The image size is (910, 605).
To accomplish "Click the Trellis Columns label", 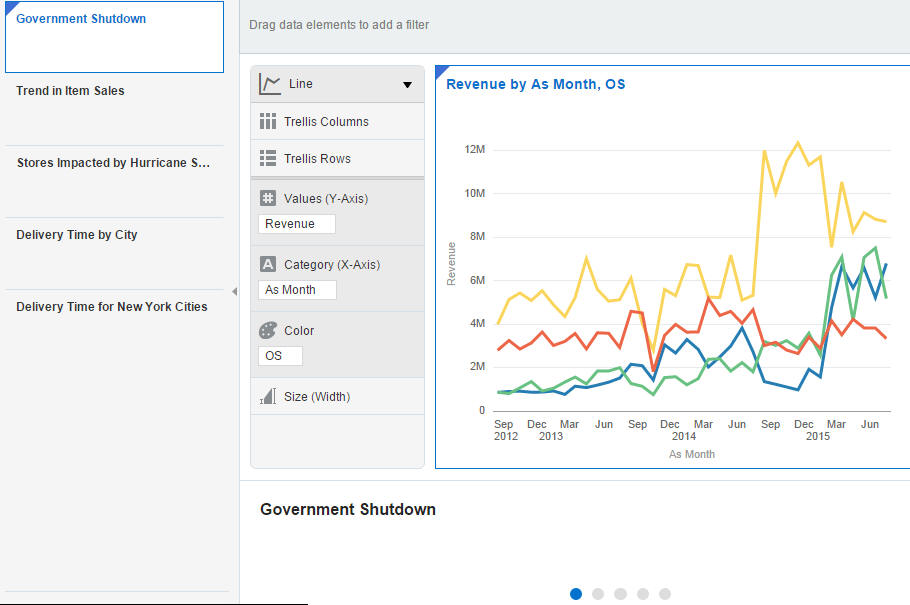I will coord(326,121).
